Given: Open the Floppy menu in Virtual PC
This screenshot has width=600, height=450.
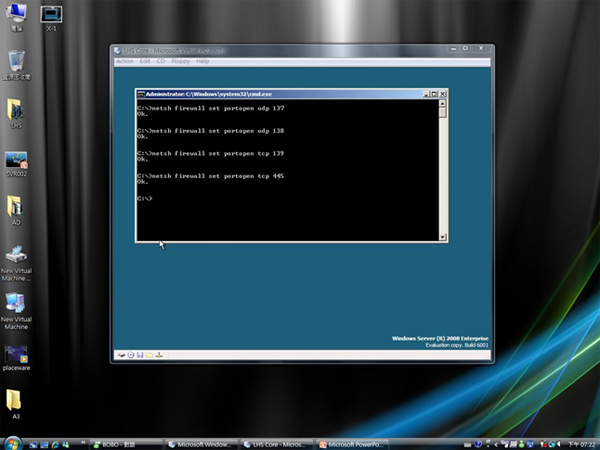Looking at the screenshot, I should 180,61.
